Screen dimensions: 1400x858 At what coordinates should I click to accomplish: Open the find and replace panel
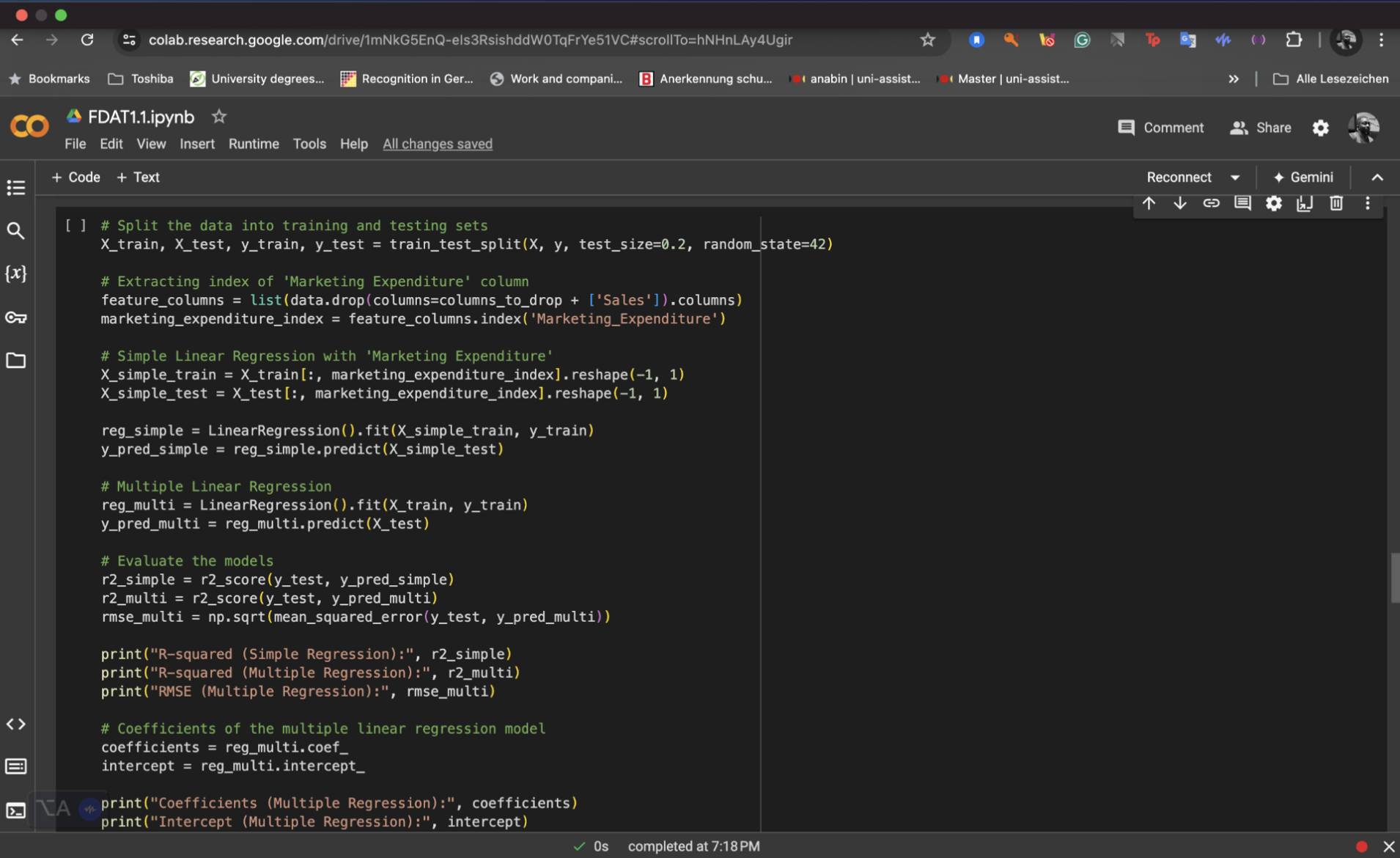[x=16, y=231]
